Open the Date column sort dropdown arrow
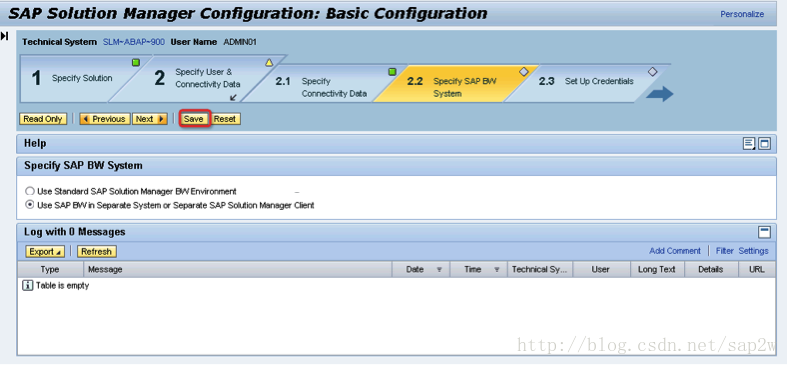This screenshot has width=788, height=365. (439, 270)
